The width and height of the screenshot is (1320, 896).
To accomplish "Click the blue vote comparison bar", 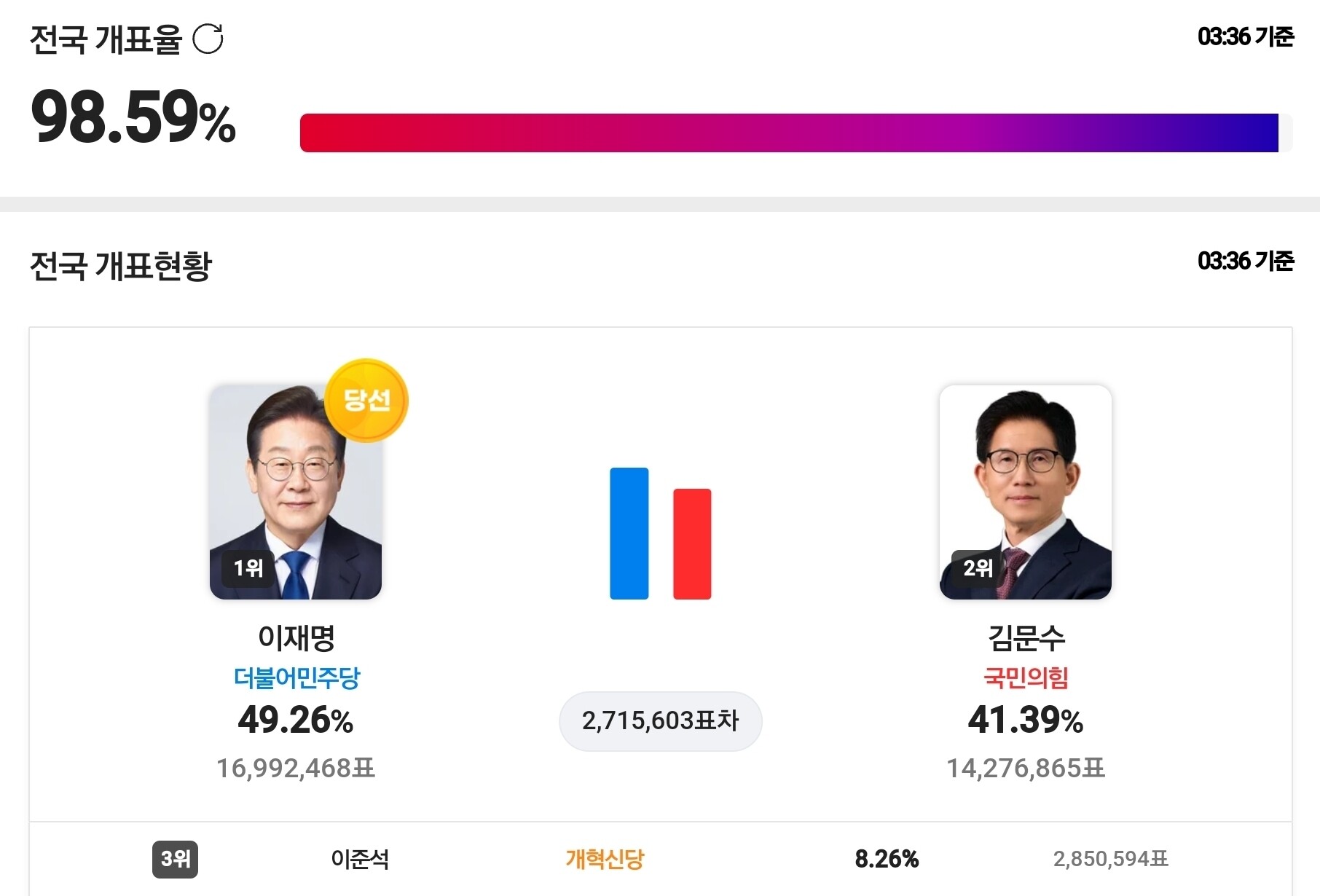I will click(629, 533).
